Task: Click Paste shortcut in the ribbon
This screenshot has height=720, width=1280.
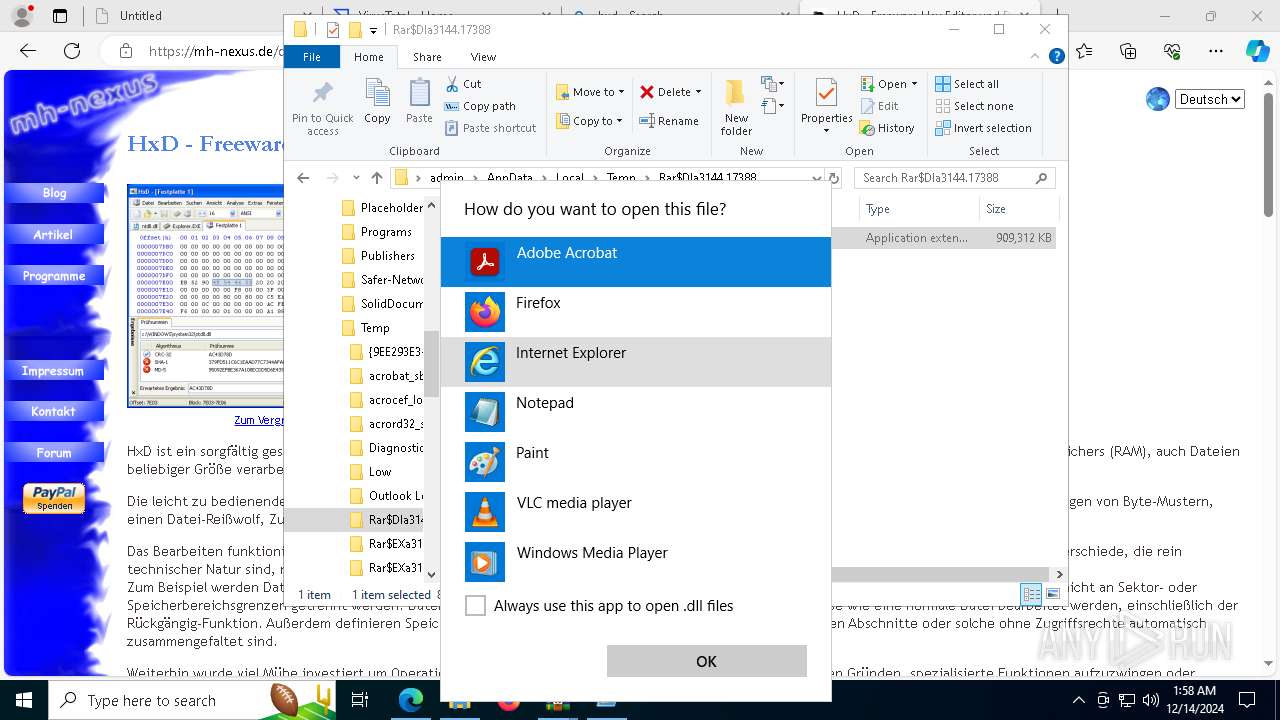Action: click(x=491, y=128)
